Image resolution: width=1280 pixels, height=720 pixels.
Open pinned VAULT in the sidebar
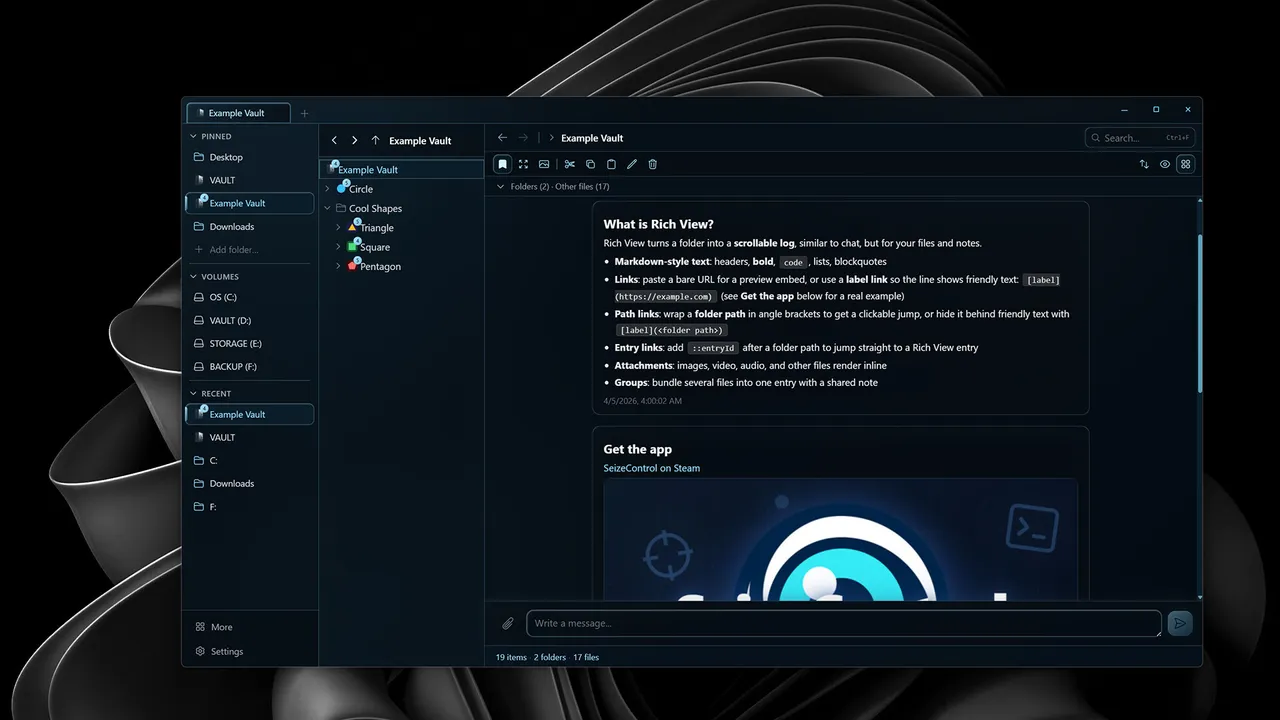click(x=250, y=180)
